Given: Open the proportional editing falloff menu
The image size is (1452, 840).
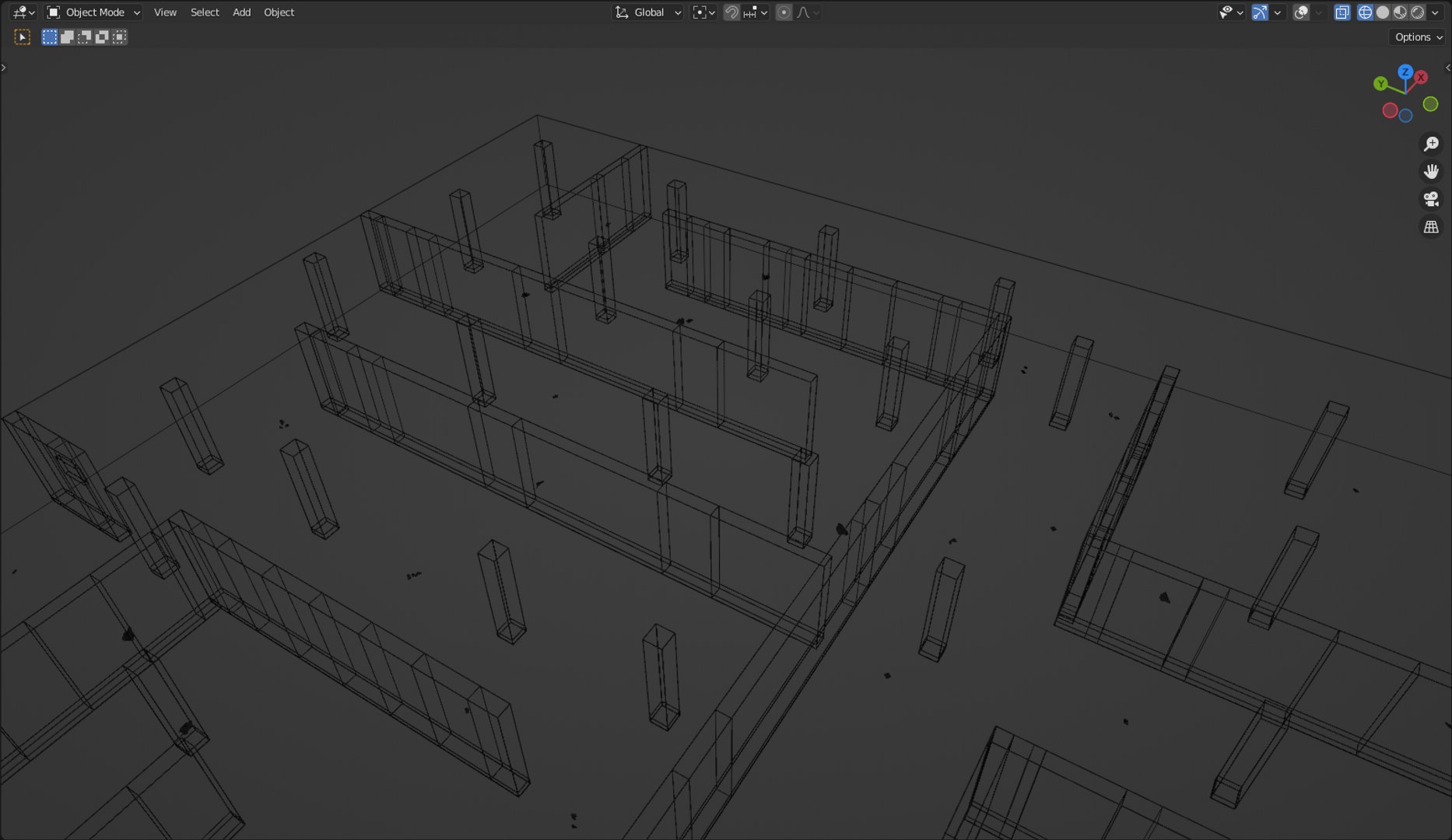Looking at the screenshot, I should pyautogui.click(x=808, y=12).
